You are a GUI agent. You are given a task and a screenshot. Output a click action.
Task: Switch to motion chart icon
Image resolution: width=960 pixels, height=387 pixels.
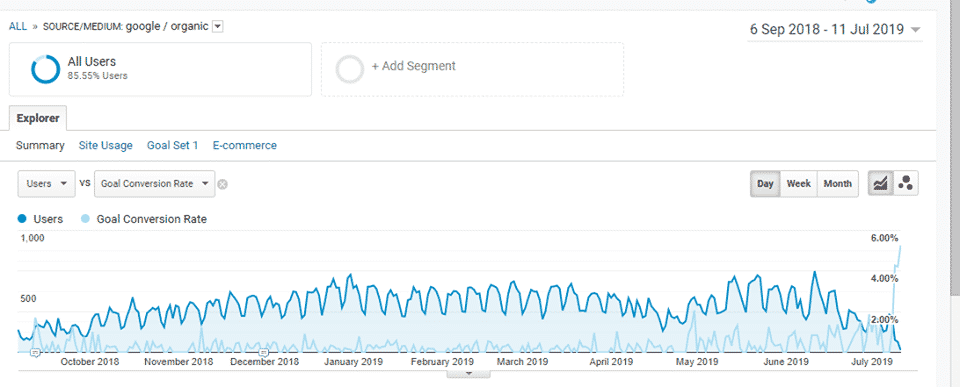tap(906, 184)
